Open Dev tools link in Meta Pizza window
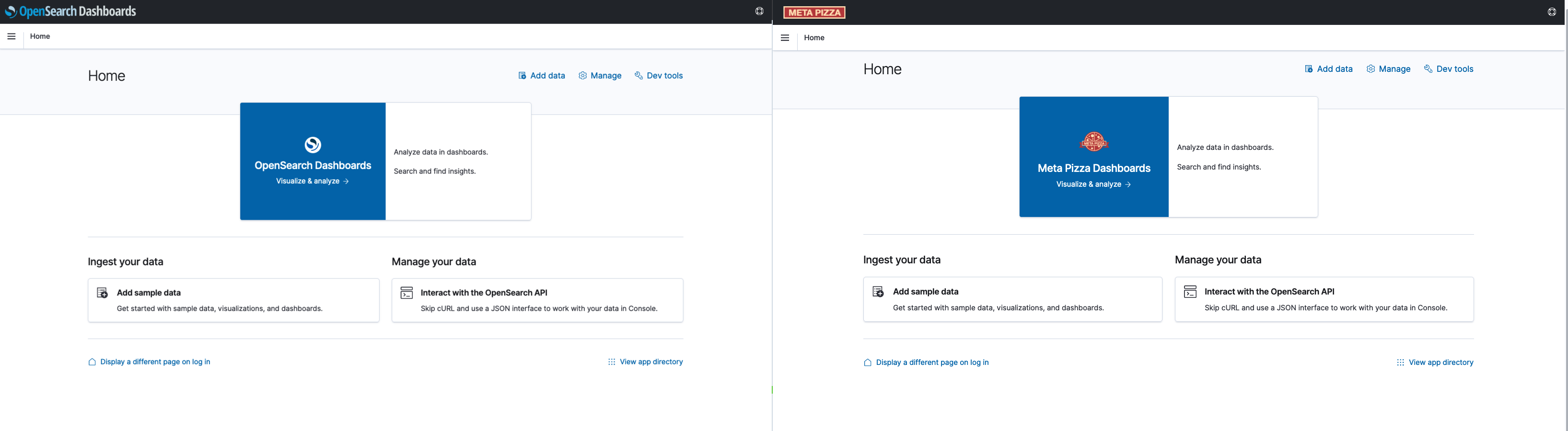The image size is (1568, 431). [1455, 68]
